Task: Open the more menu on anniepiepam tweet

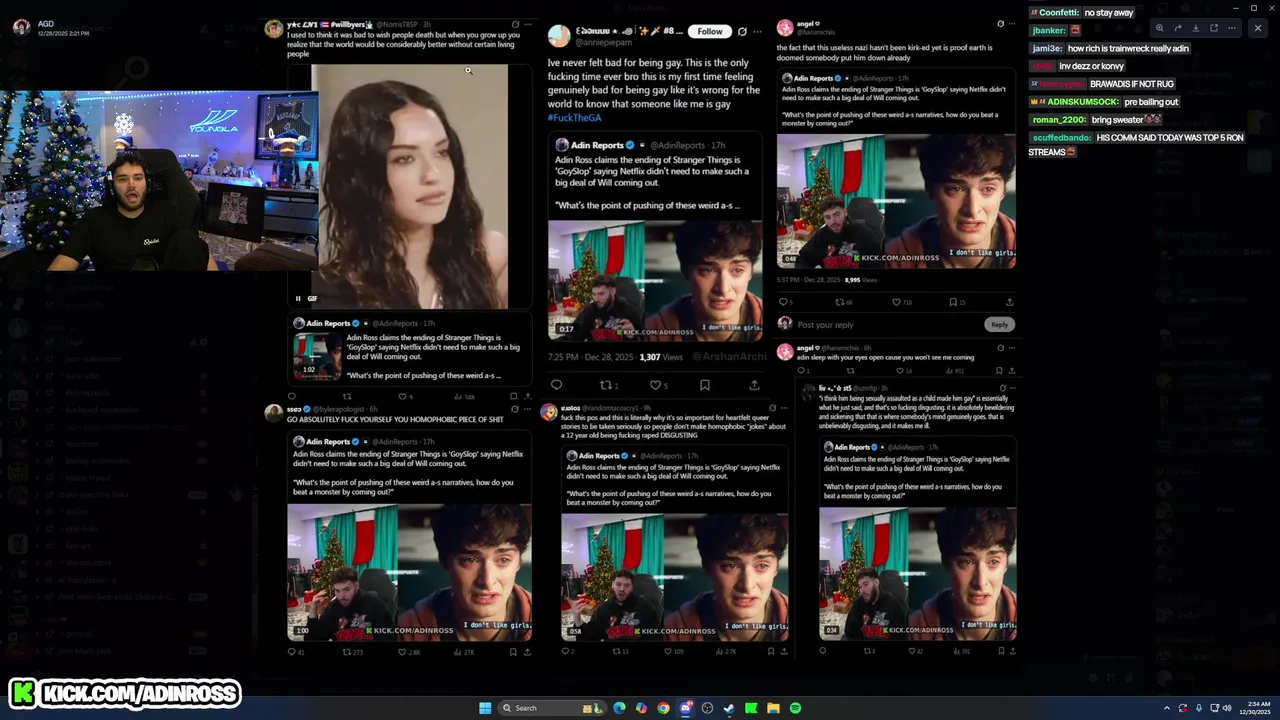Action: coord(756,32)
